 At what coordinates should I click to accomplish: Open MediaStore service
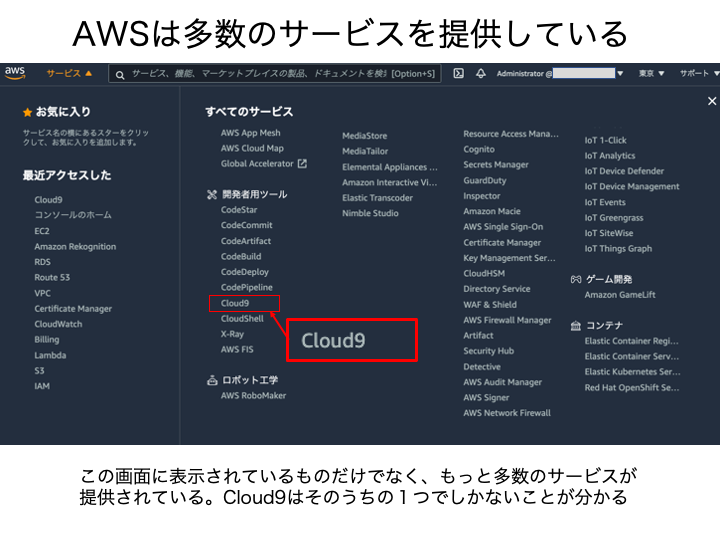tap(364, 136)
